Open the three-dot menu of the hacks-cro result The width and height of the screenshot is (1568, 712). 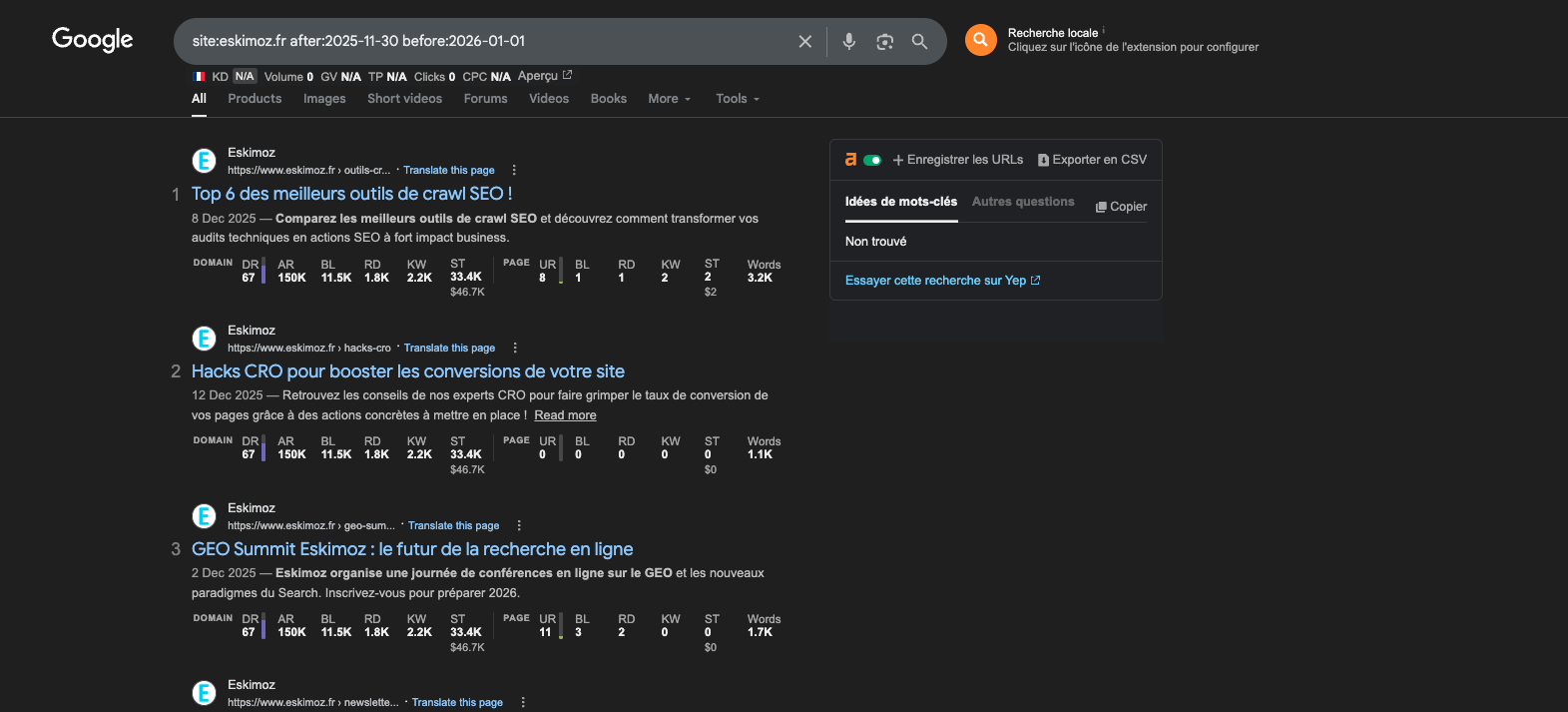click(x=515, y=348)
